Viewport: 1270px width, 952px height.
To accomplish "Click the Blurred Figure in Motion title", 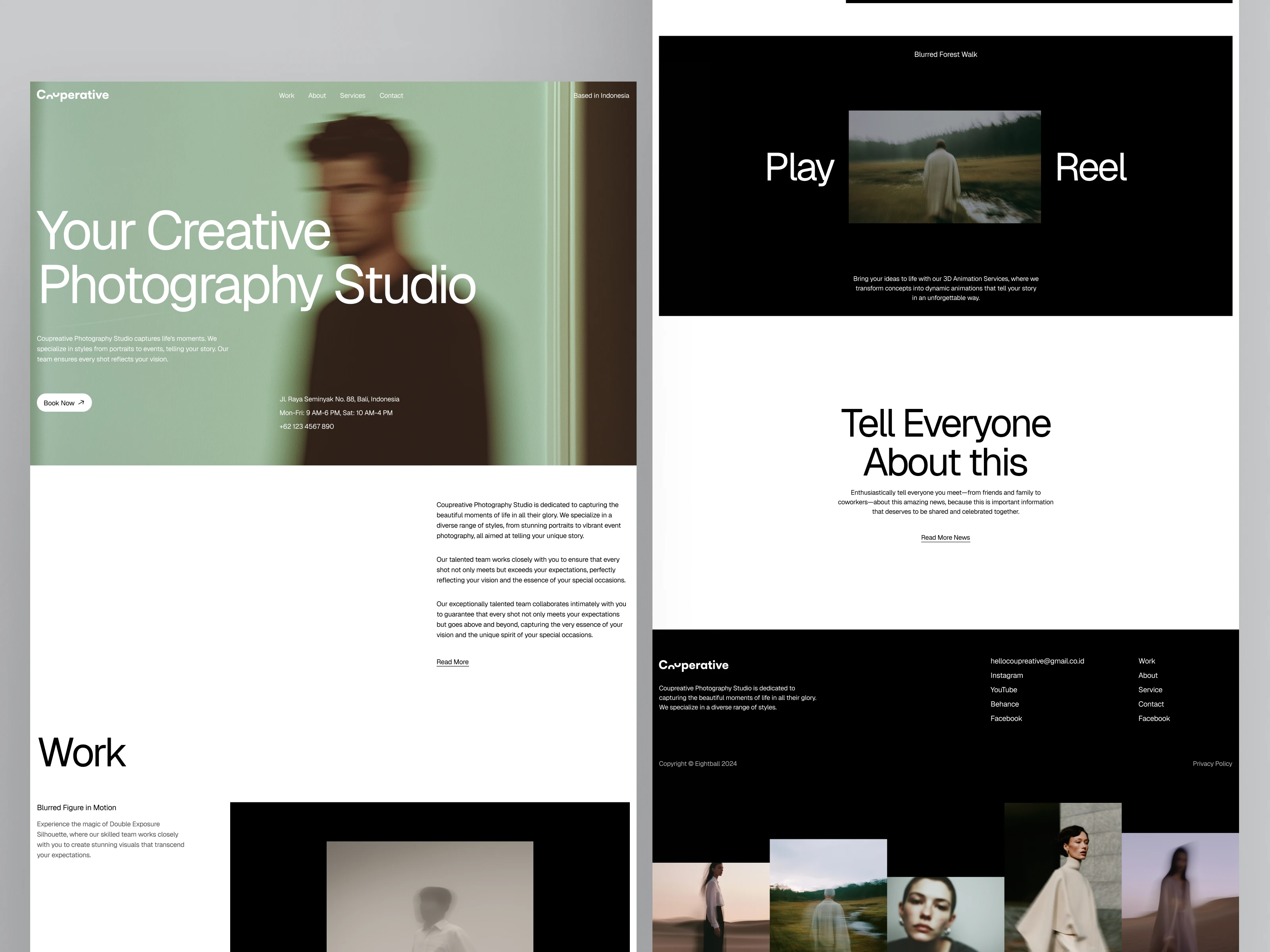I will [76, 807].
